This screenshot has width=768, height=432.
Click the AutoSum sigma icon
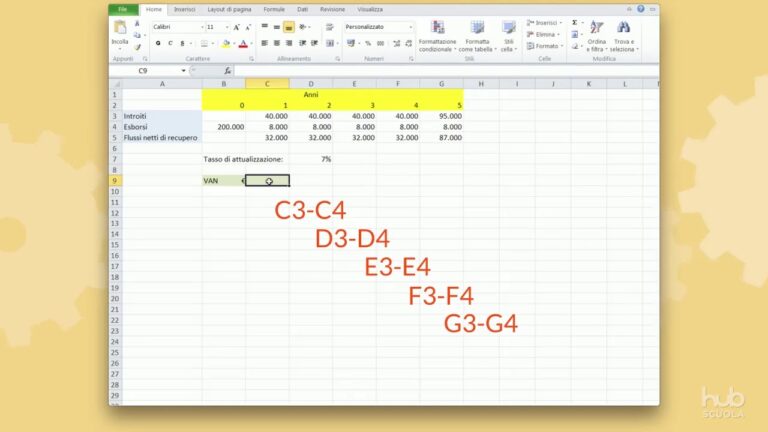pos(575,23)
